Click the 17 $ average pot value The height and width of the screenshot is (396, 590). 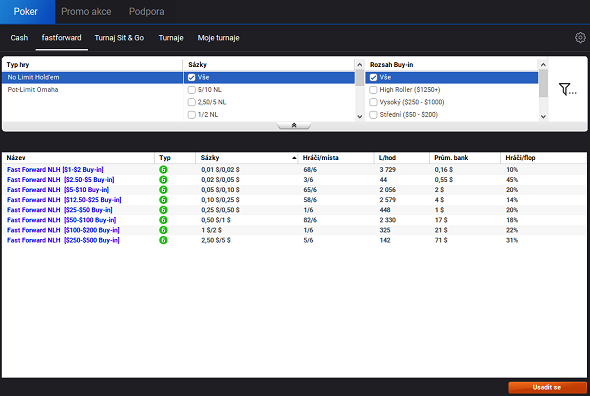pyautogui.click(x=441, y=220)
